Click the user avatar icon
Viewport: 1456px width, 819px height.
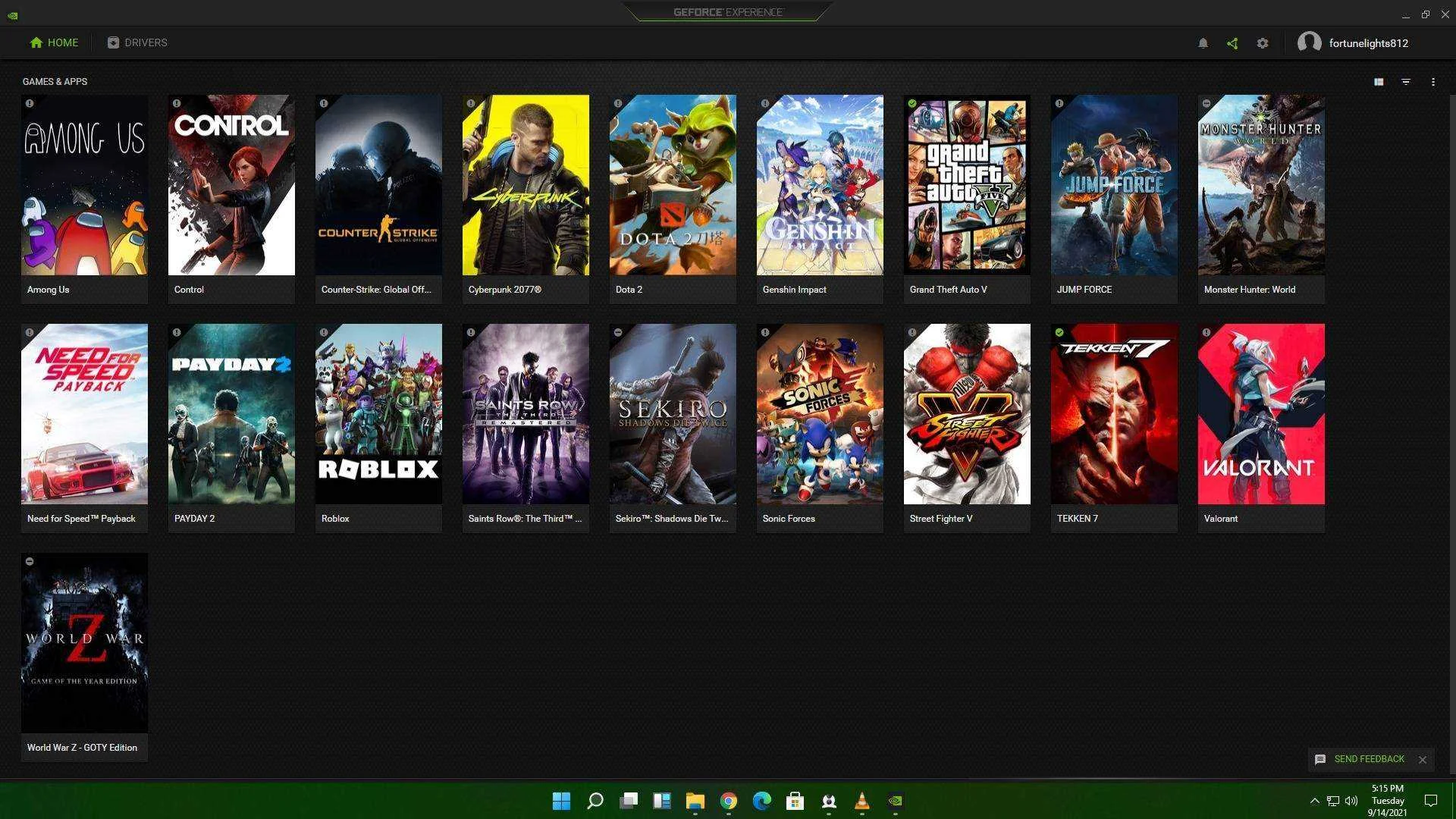(x=1310, y=42)
